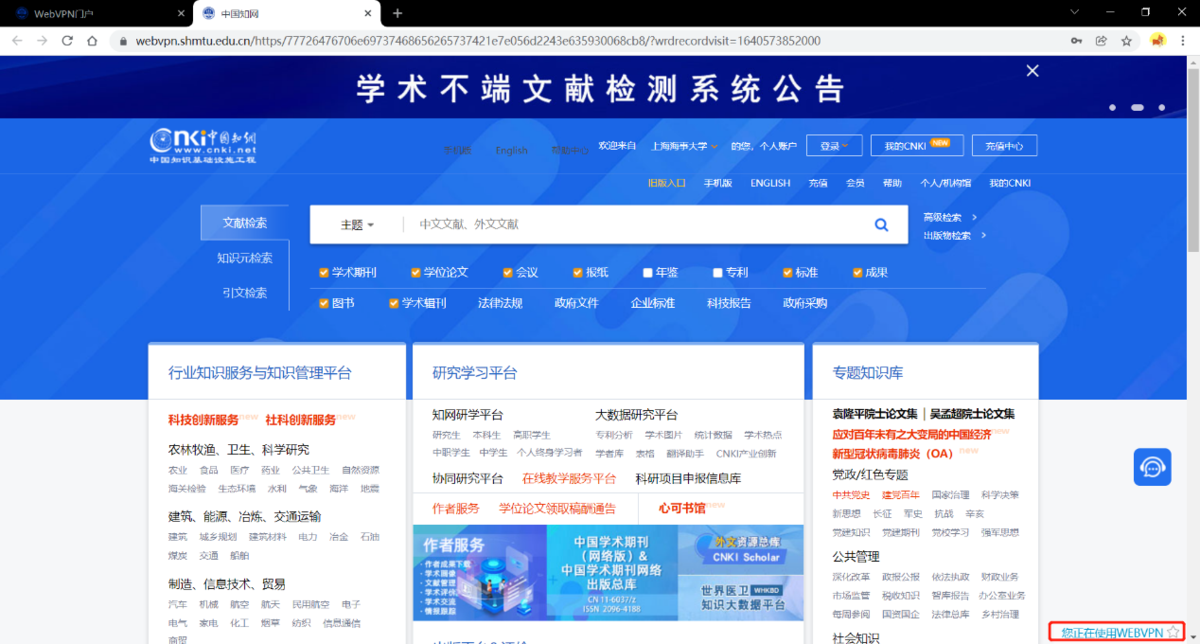Click the 充值中心 button

tap(1003, 146)
